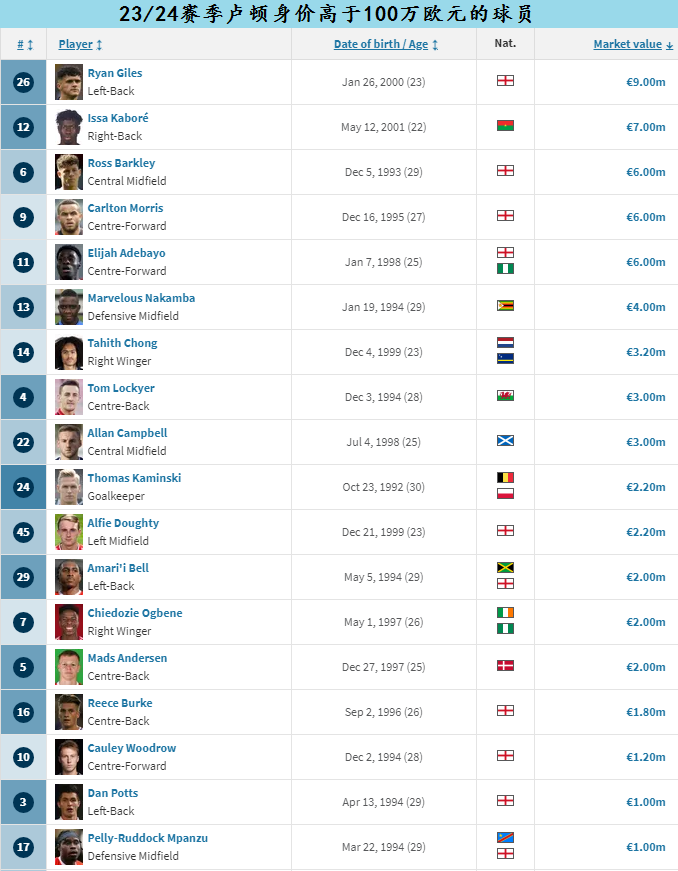Sort by Player column header
678x871 pixels.
(x=80, y=44)
